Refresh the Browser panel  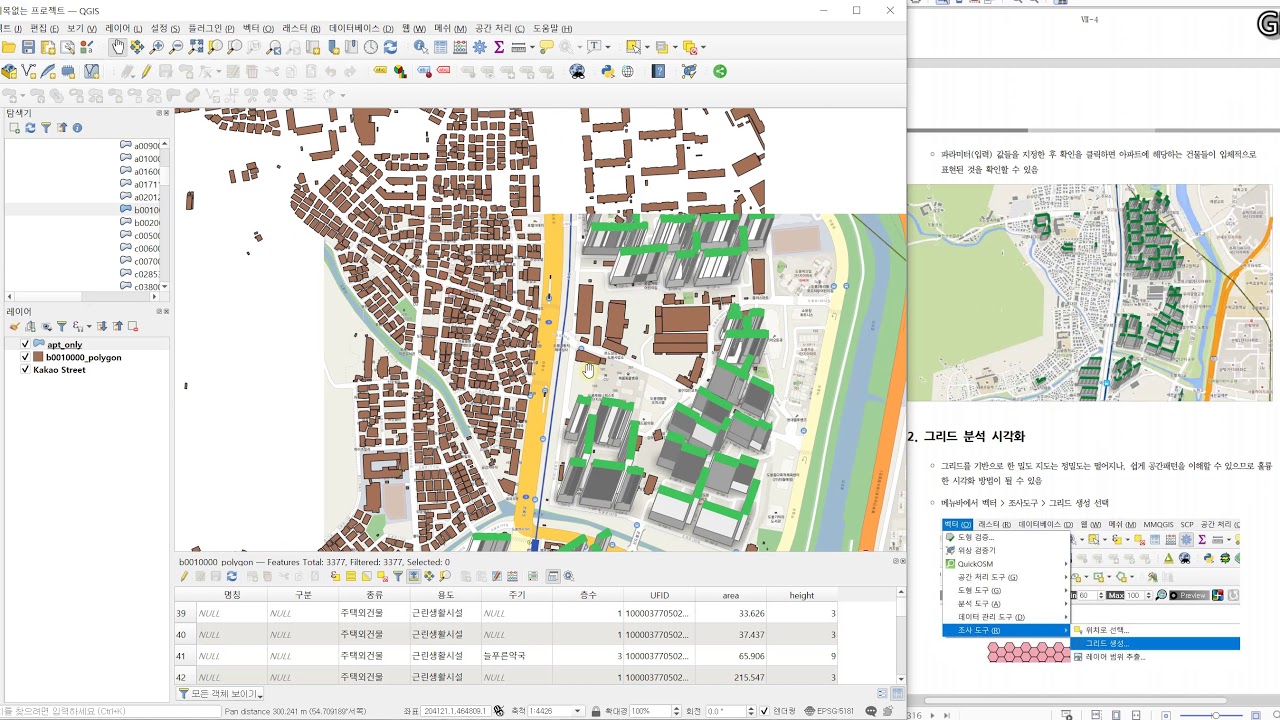pyautogui.click(x=30, y=128)
